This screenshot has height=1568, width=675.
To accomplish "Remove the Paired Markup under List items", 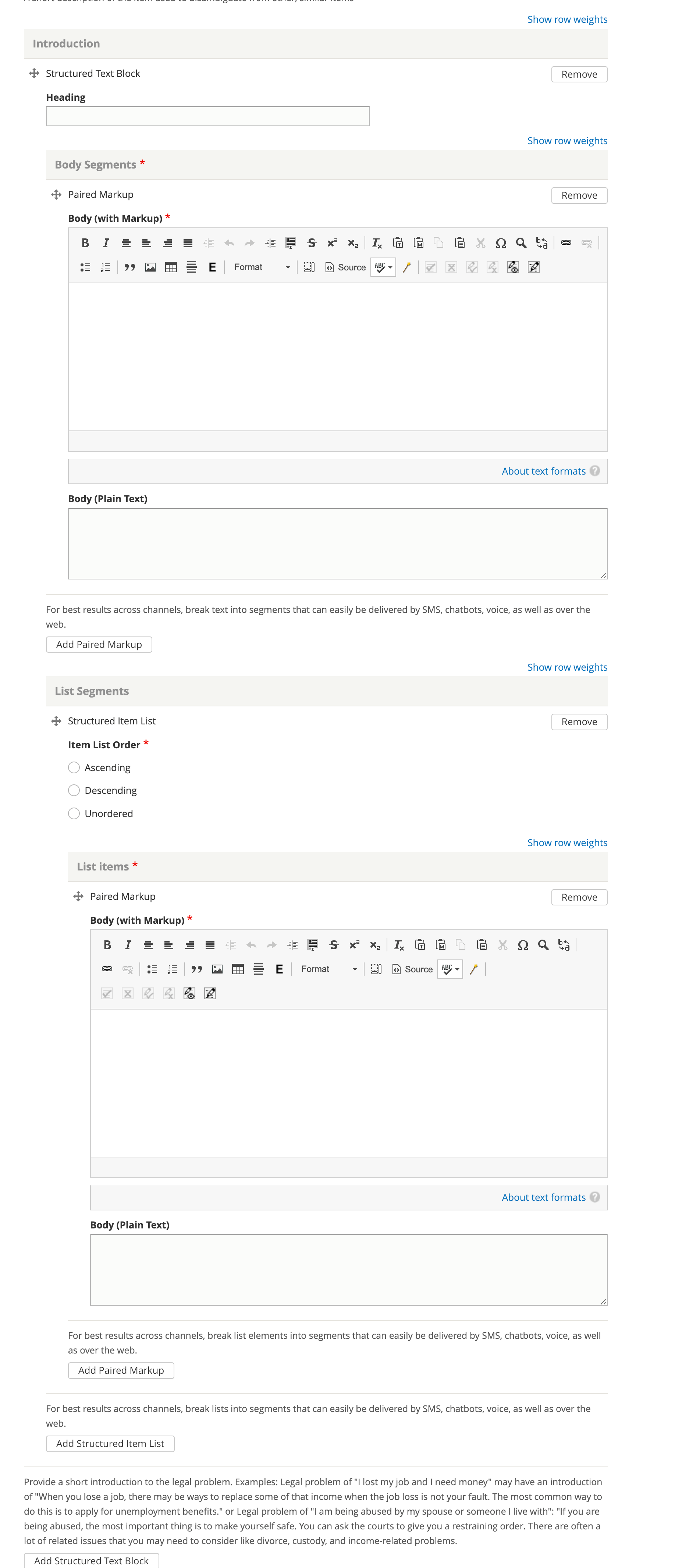I will pos(579,897).
